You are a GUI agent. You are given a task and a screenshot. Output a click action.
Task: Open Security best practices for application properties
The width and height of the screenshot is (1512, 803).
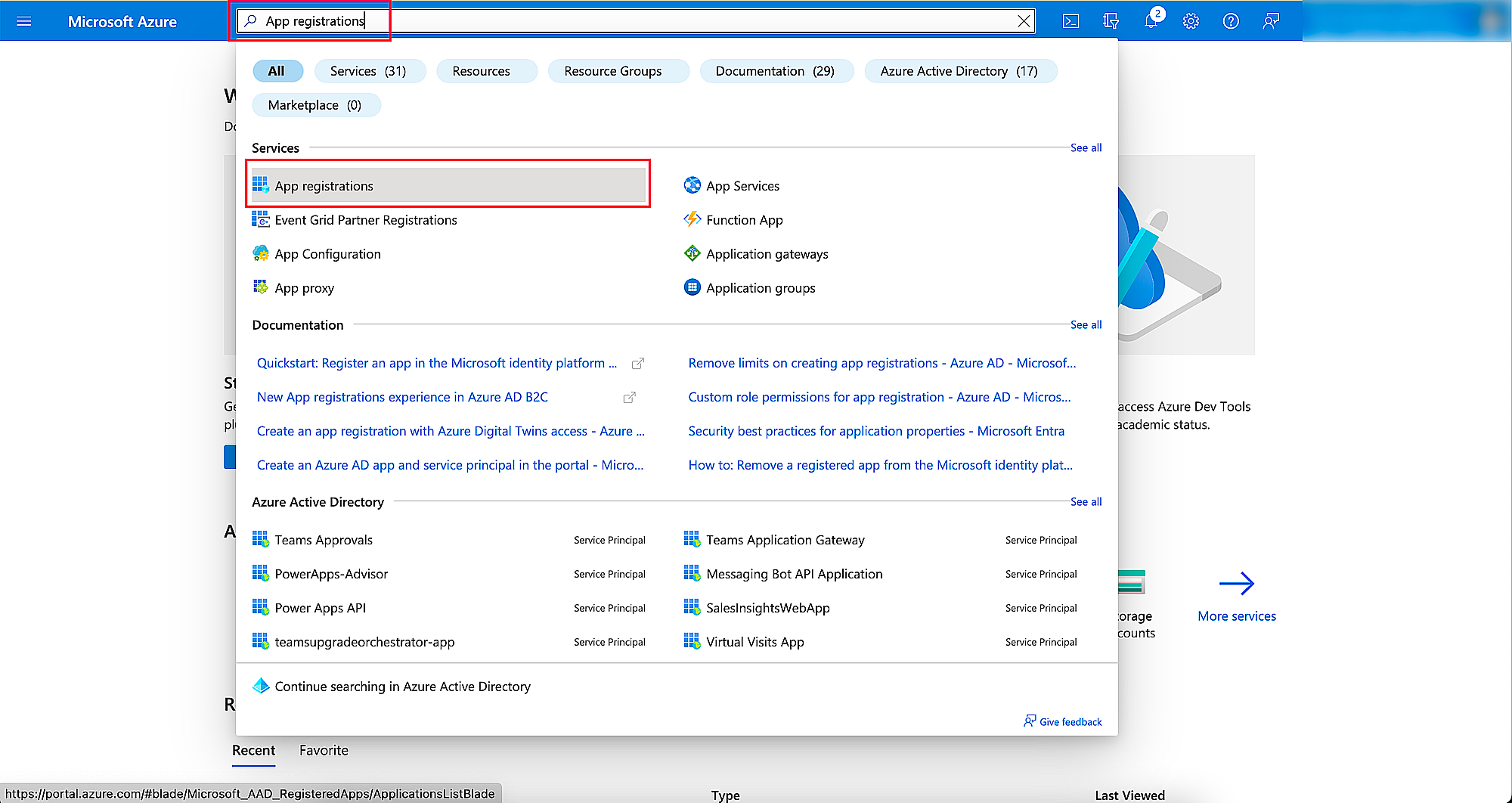tap(876, 431)
